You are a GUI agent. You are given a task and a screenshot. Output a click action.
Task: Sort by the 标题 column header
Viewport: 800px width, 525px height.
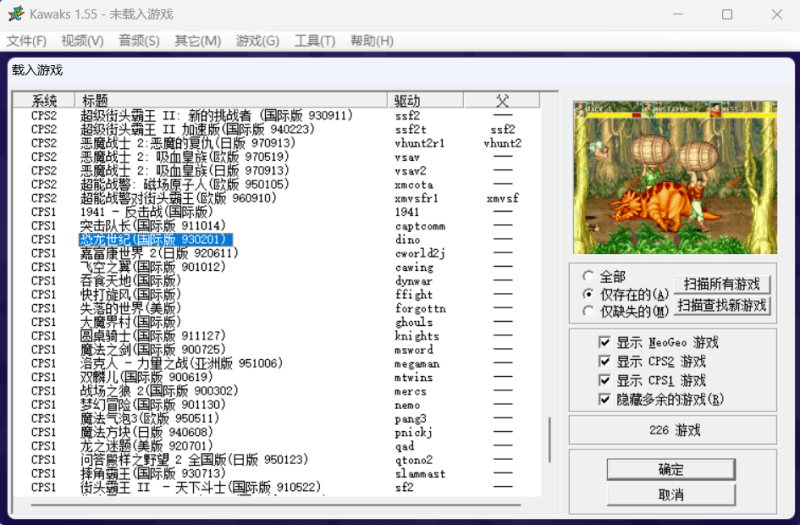(231, 101)
